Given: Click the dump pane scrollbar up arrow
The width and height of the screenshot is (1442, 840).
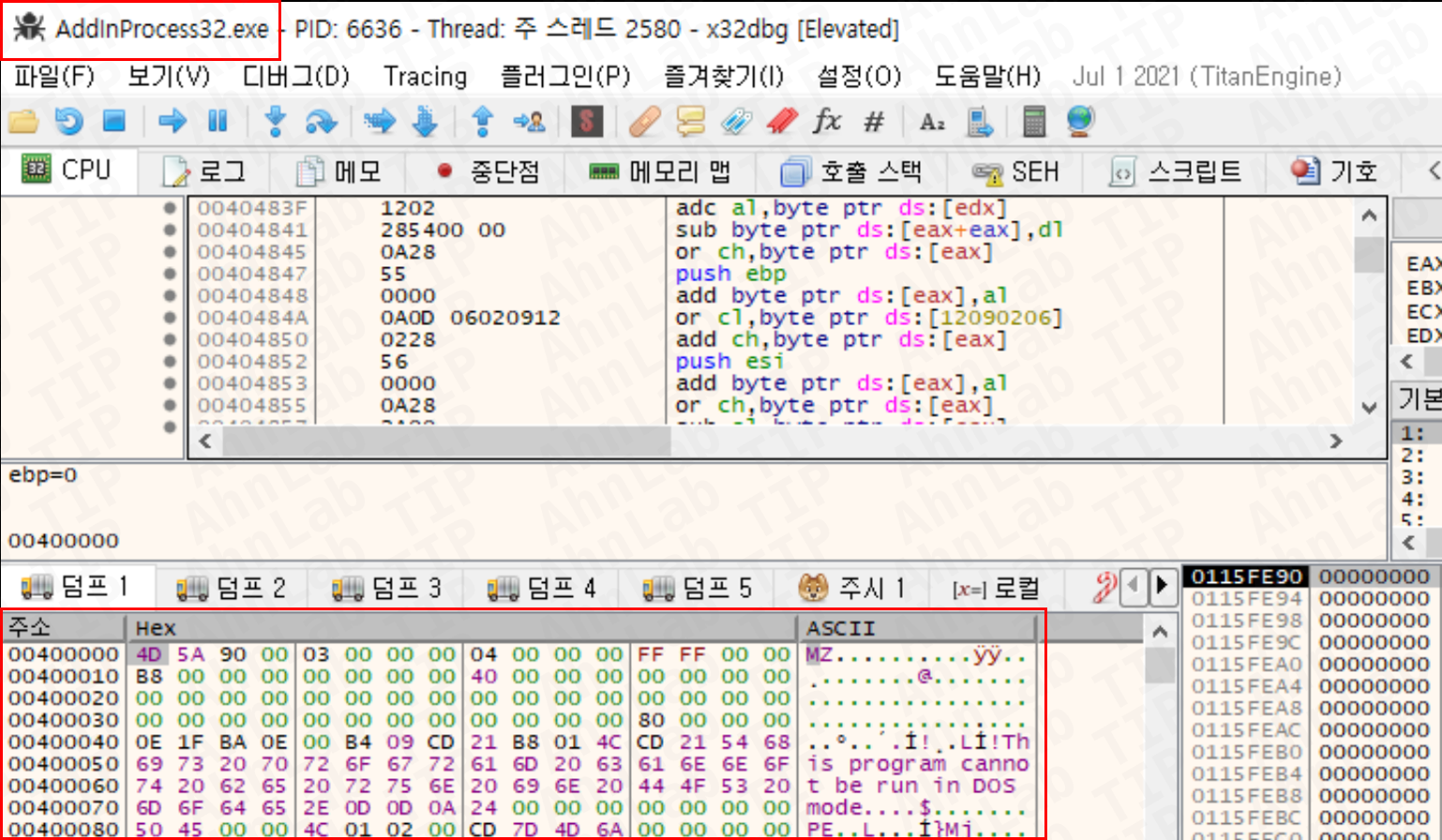Looking at the screenshot, I should 1160,631.
